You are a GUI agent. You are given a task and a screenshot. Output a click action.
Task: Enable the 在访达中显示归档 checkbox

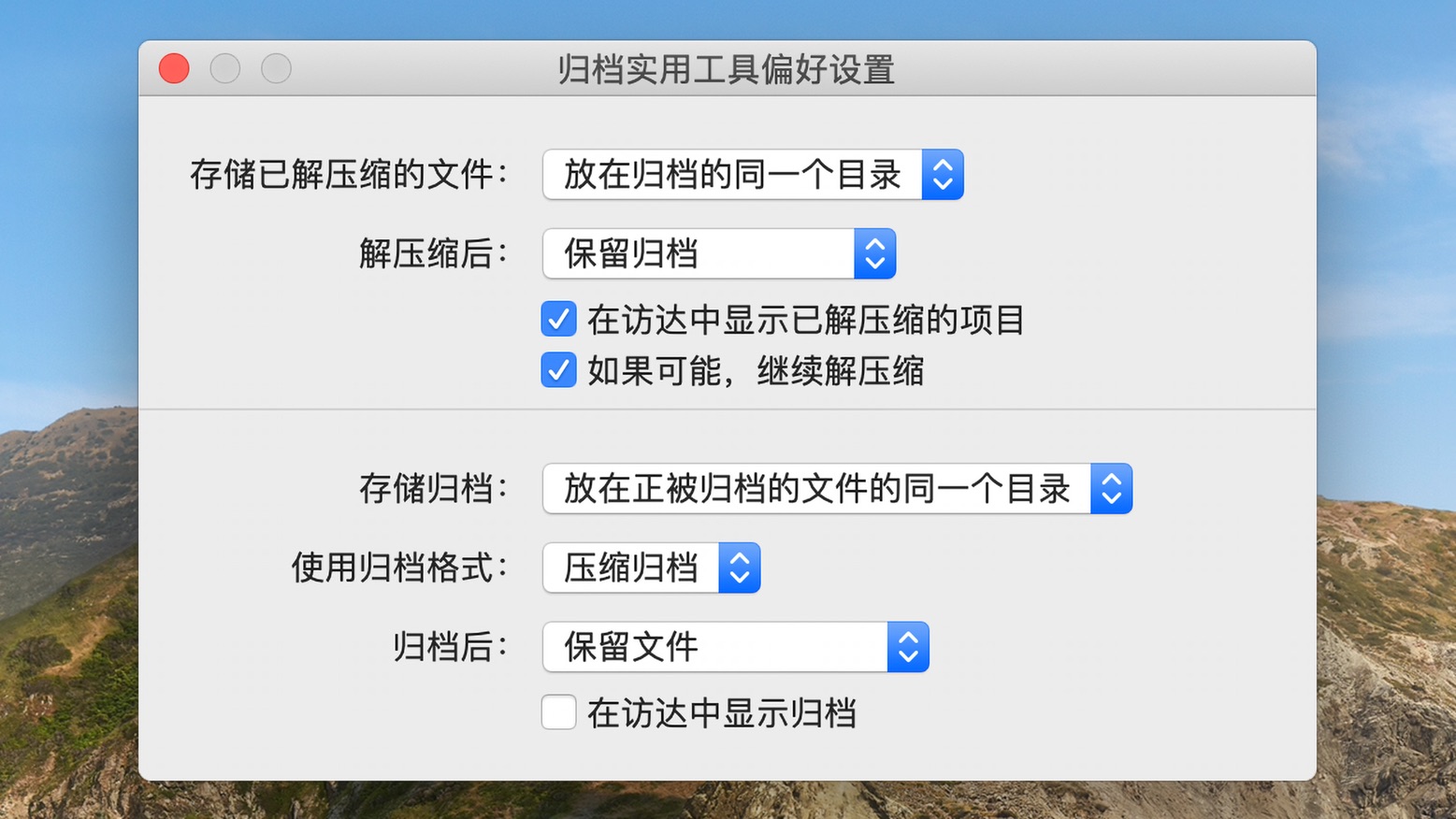558,712
